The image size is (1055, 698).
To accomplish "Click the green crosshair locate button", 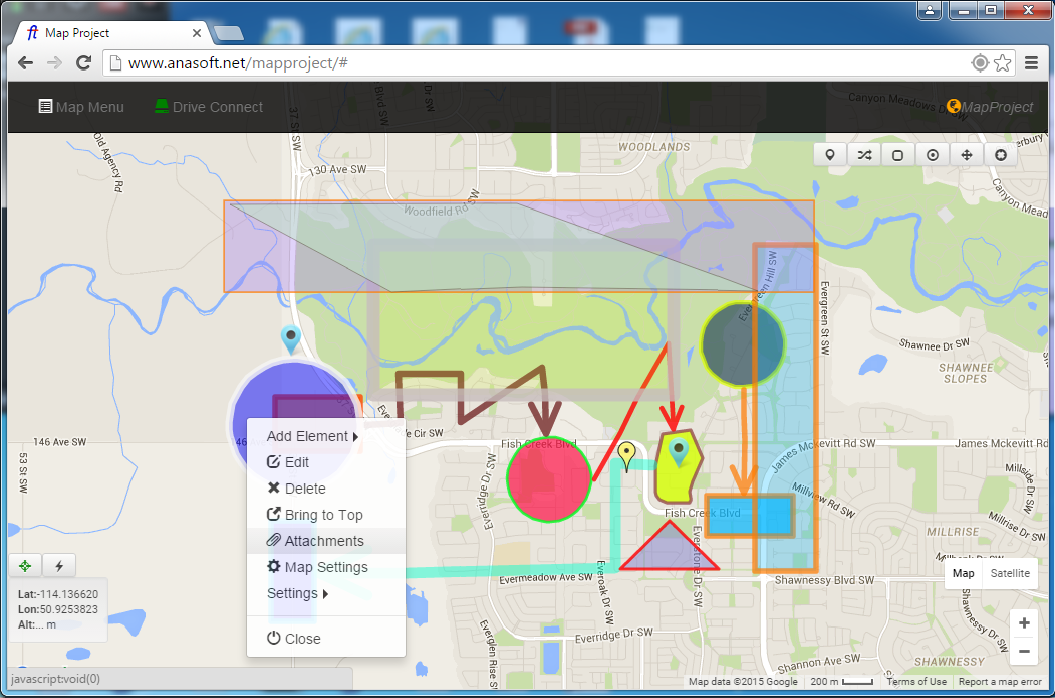I will click(25, 565).
